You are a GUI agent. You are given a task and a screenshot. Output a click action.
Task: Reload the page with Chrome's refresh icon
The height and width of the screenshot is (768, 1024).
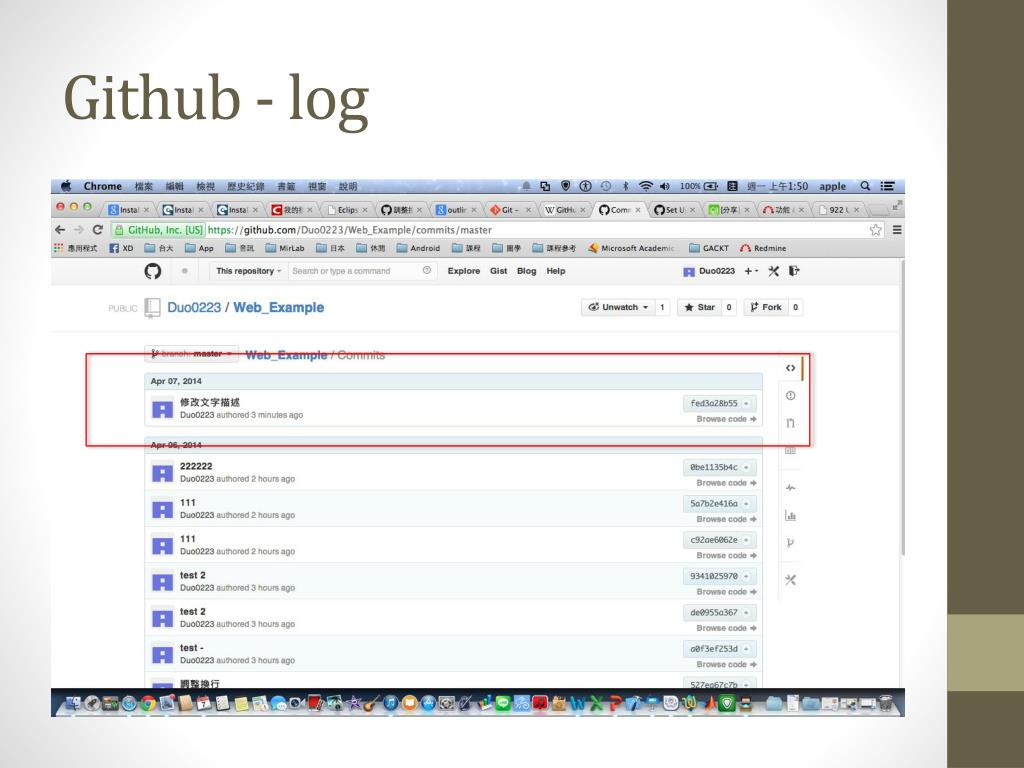tap(98, 230)
